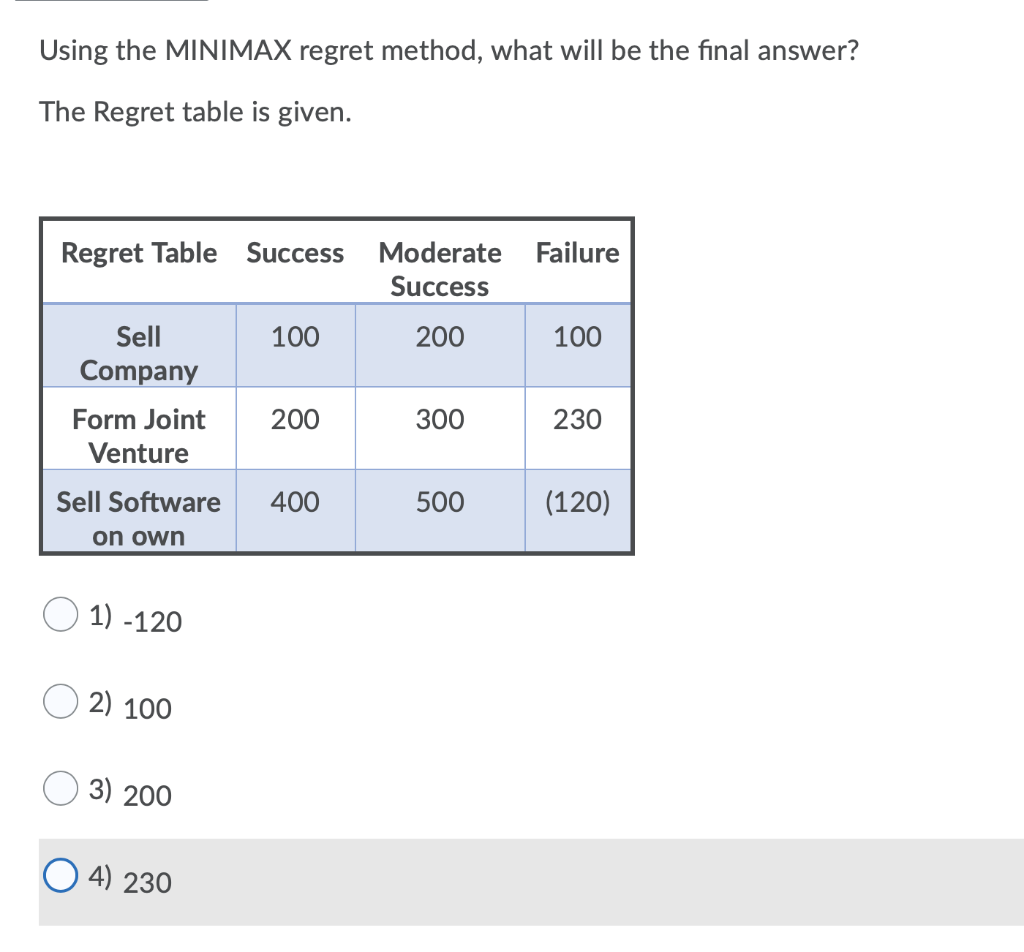Select radio option 2) 100
The image size is (1024, 952).
[60, 701]
